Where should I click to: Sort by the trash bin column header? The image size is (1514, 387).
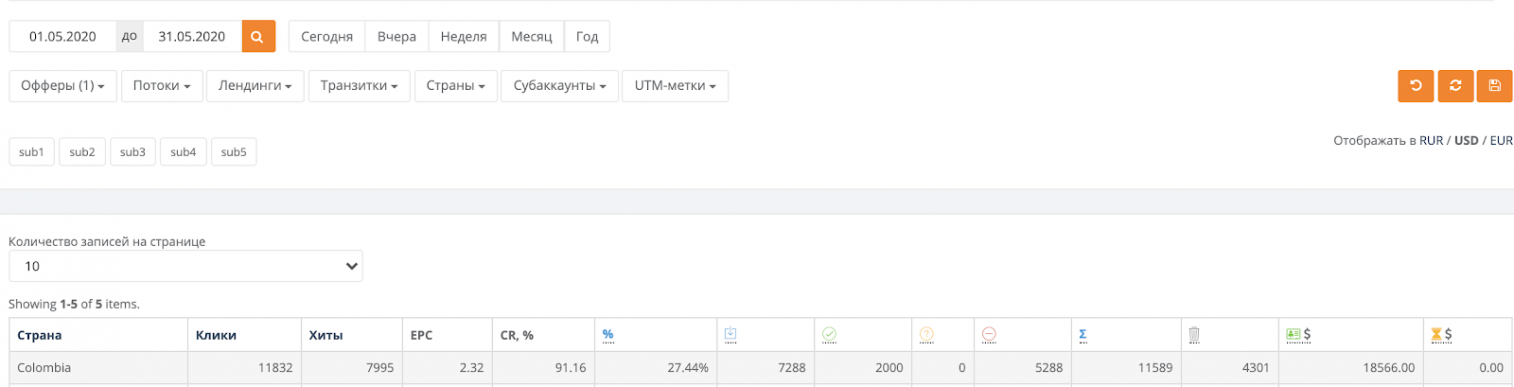1194,335
